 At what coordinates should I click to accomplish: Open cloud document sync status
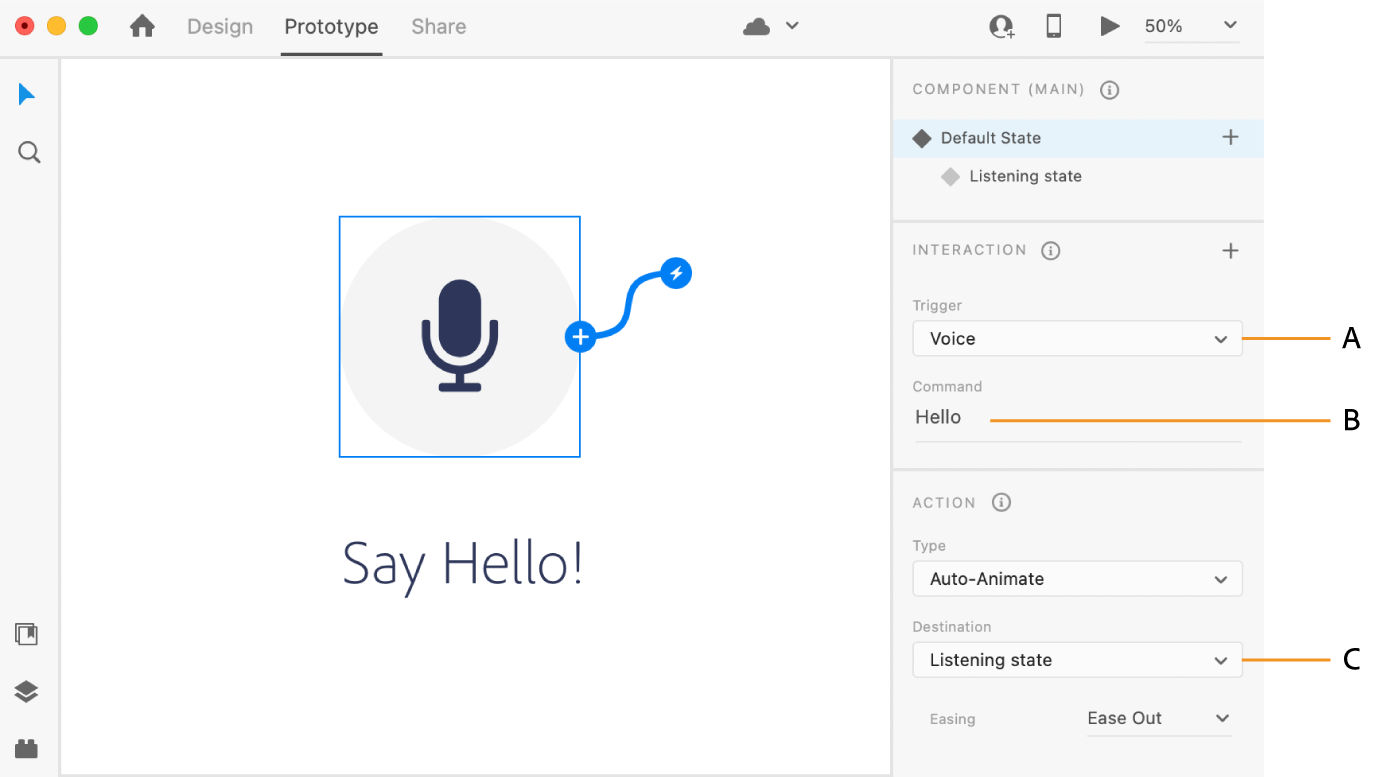(x=758, y=26)
